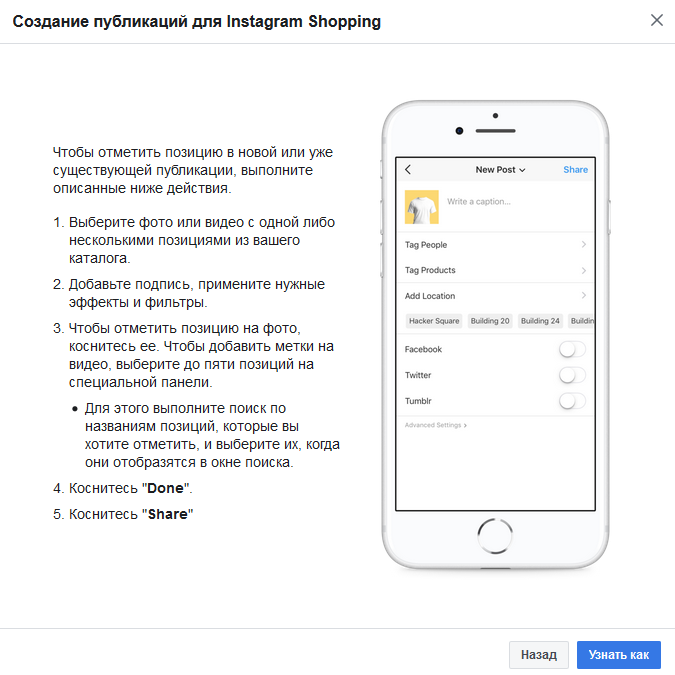Tap the back arrow in phone mockup
Screen dimensions: 675x675
pos(408,170)
